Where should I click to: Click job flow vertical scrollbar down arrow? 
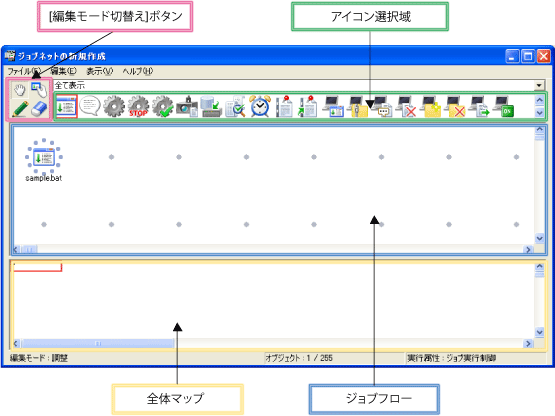click(x=539, y=238)
